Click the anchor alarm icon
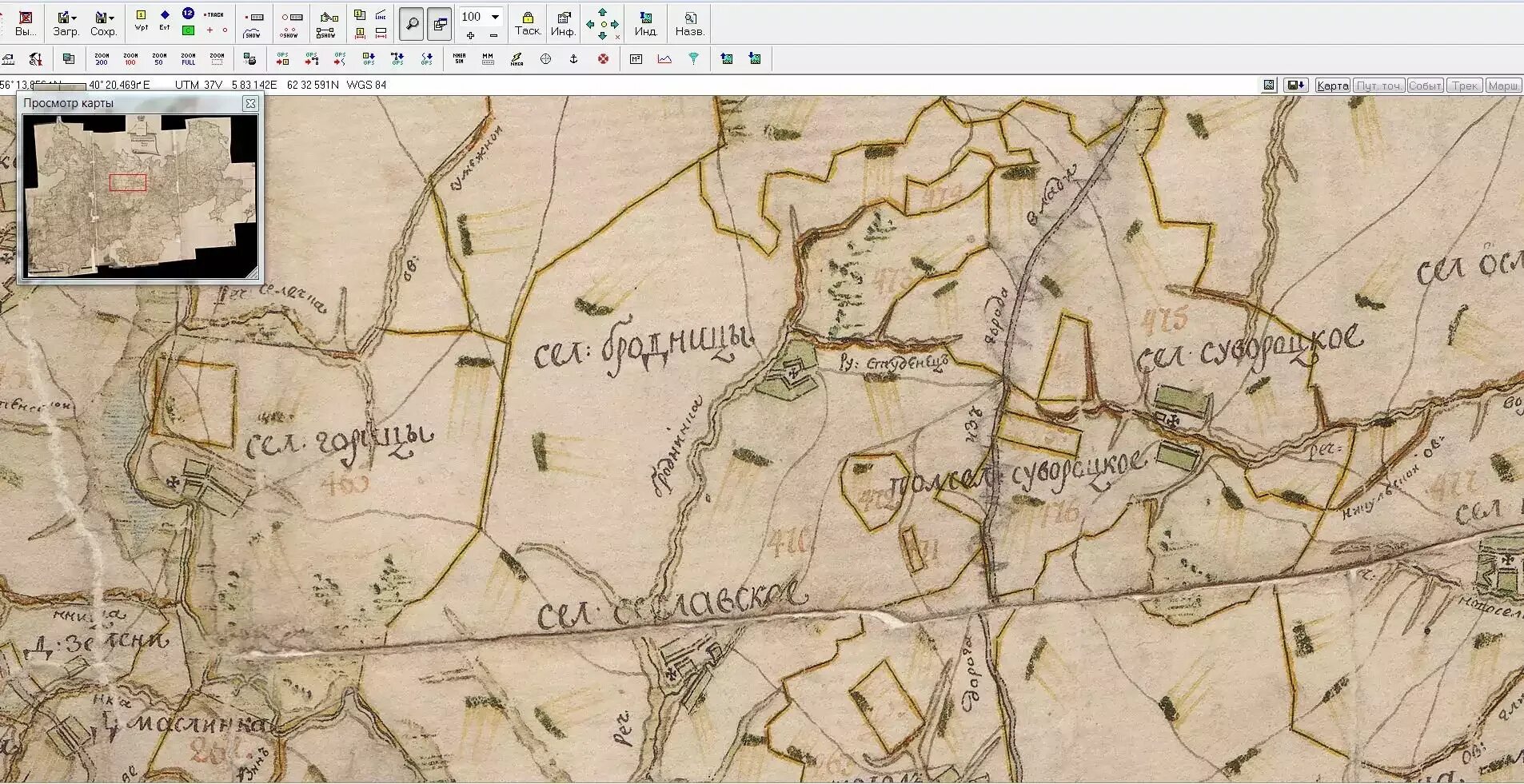The height and width of the screenshot is (784, 1524). [x=573, y=59]
